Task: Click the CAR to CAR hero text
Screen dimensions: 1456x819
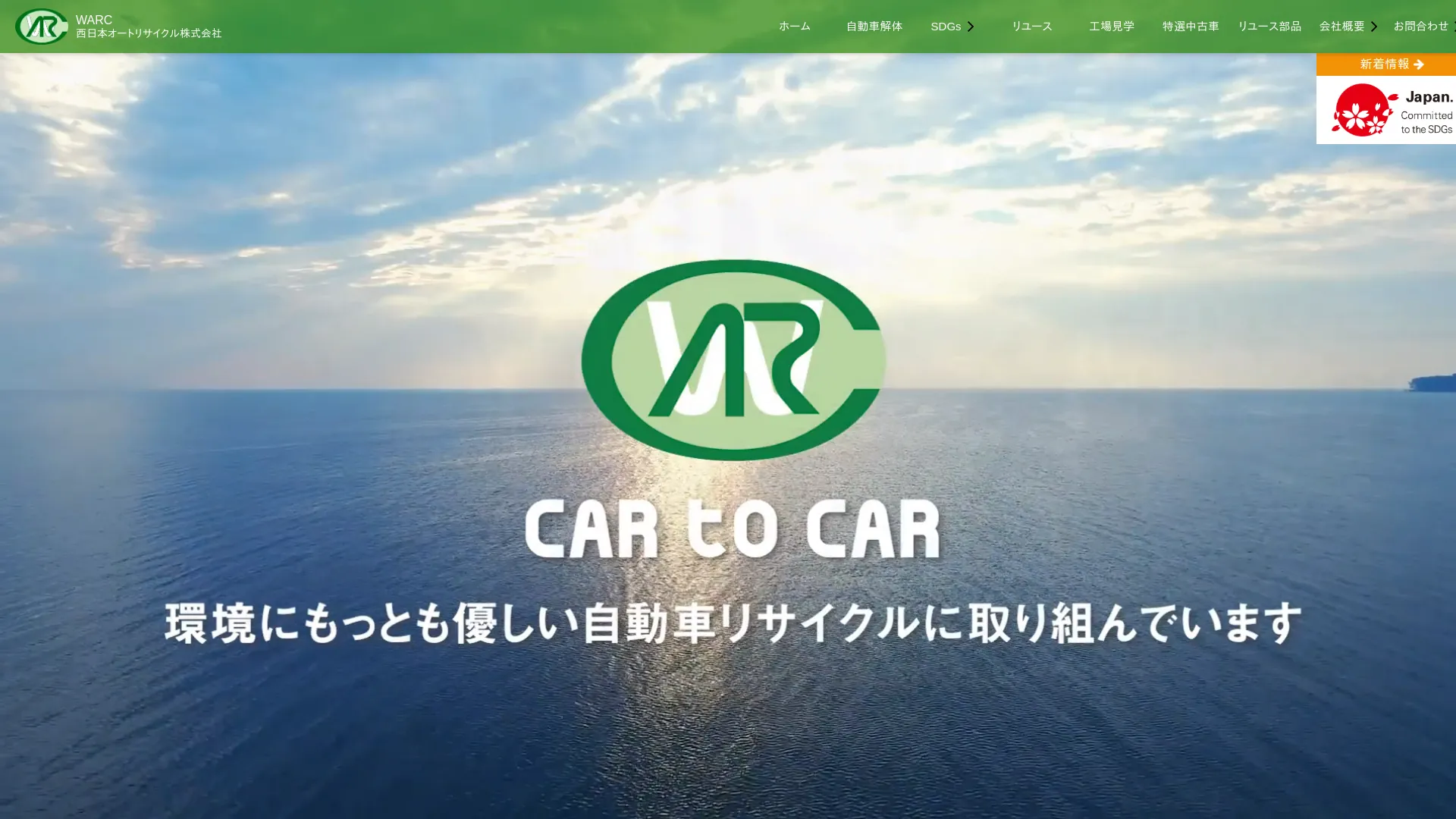Action: 733,529
